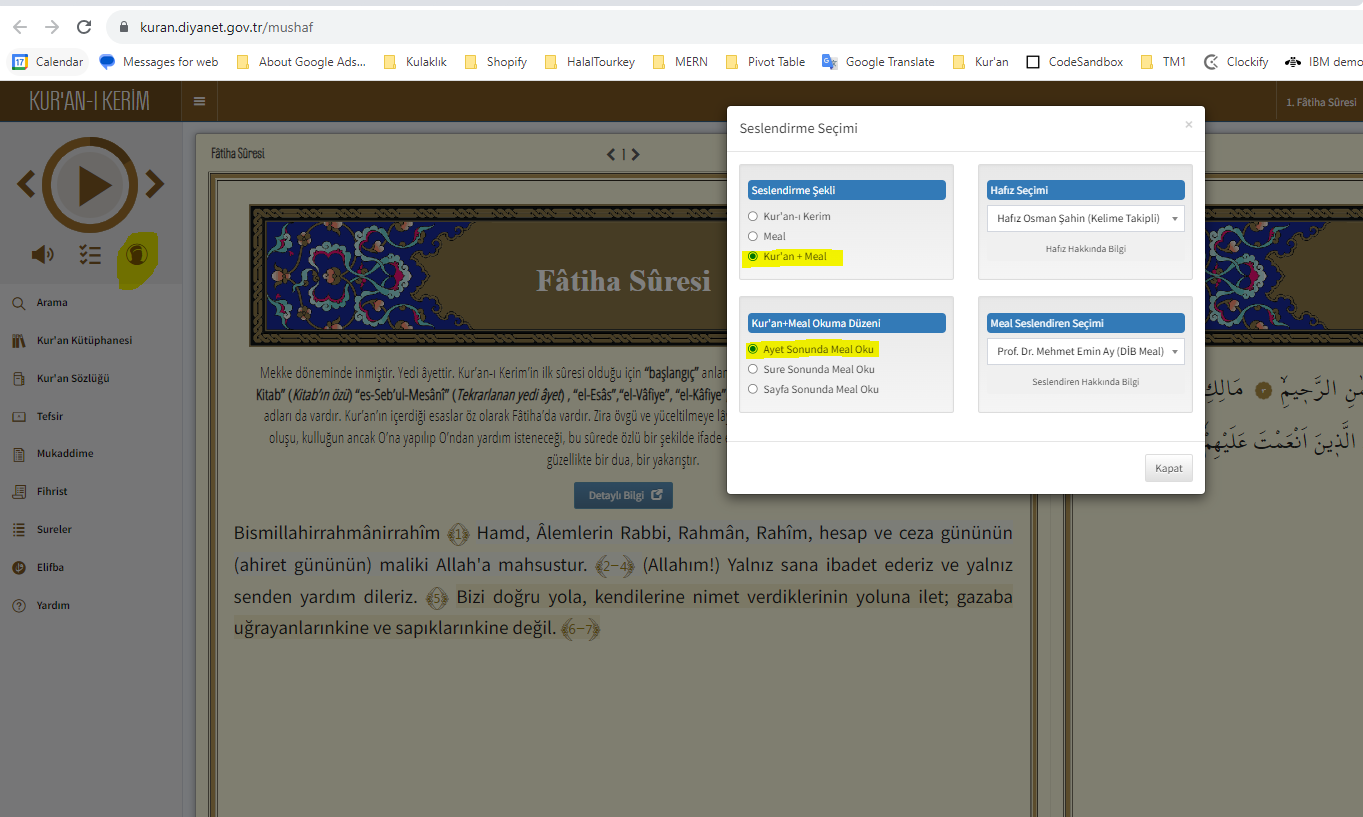The height and width of the screenshot is (817, 1363).
Task: Open the Hafız Osman Şahin dropdown
Action: pyautogui.click(x=1085, y=218)
